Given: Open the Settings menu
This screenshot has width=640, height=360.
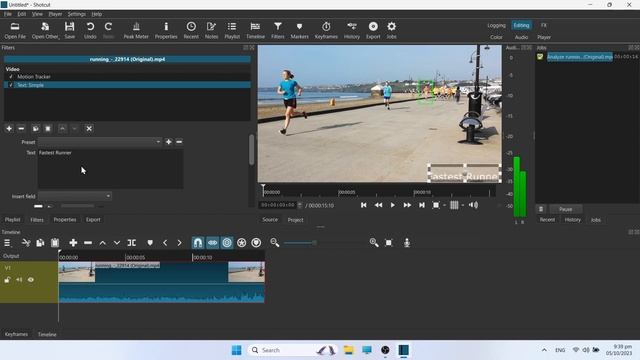Looking at the screenshot, I should (77, 14).
